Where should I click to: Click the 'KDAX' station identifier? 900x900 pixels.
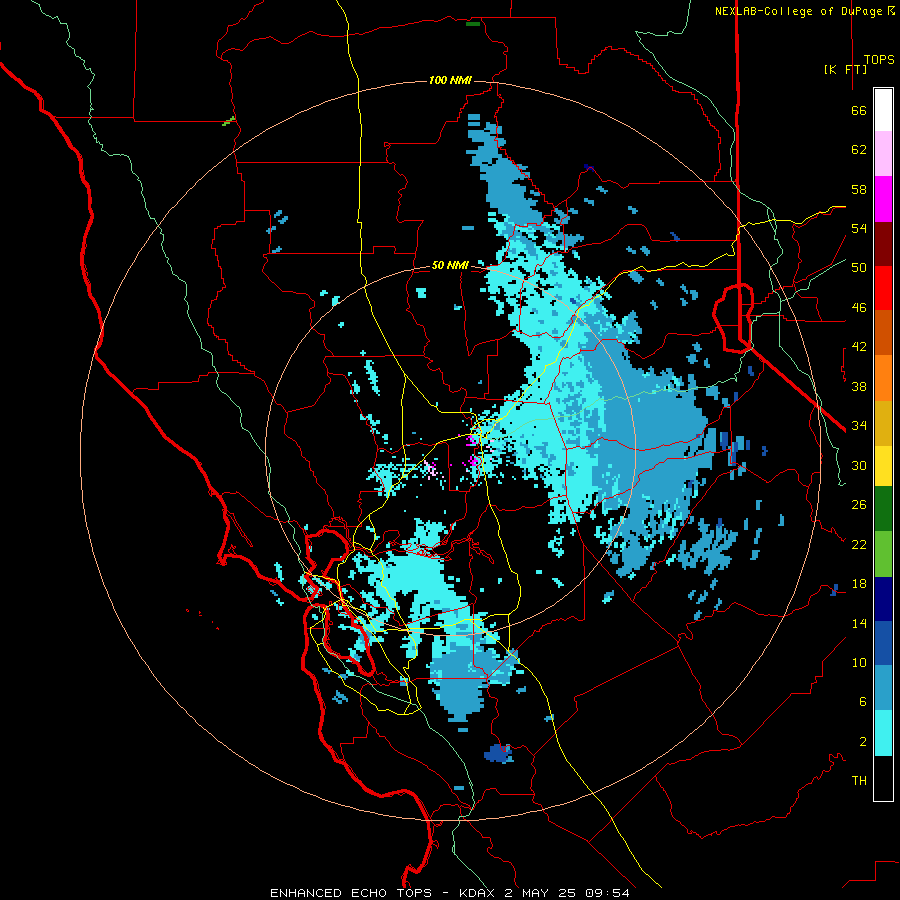(x=476, y=893)
